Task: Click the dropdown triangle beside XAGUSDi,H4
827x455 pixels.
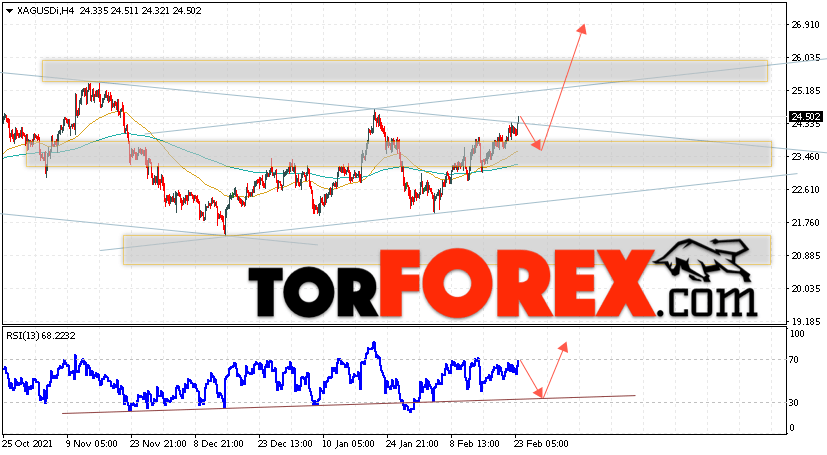Action: pos(9,11)
